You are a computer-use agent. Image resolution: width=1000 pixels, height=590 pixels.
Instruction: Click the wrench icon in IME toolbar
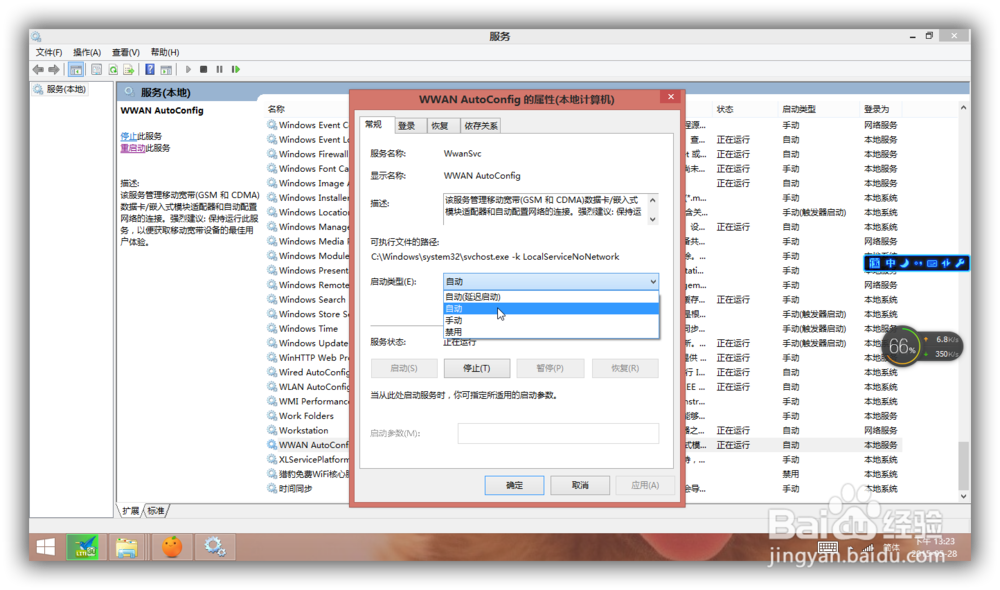pos(960,263)
